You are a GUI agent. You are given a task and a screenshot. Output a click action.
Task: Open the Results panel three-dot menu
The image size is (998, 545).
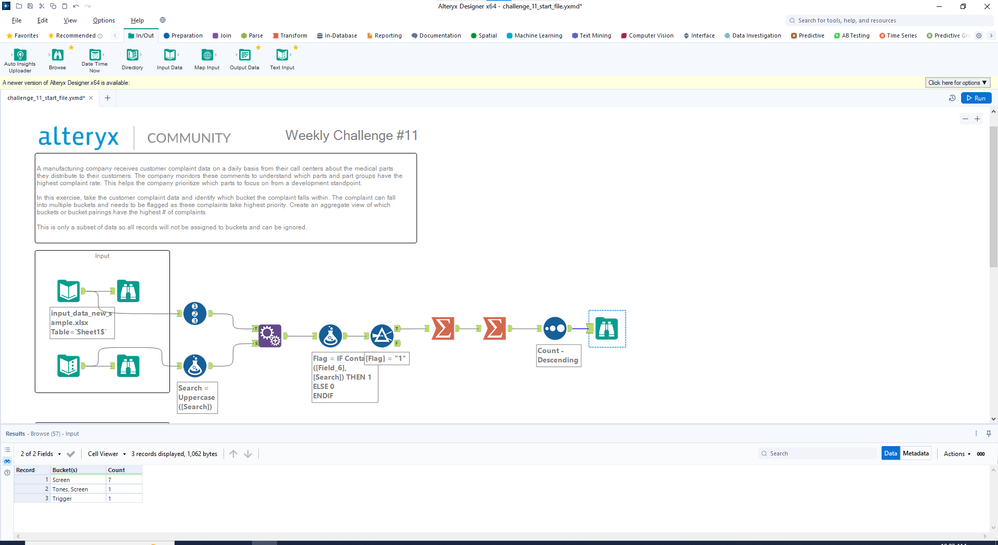(x=976, y=434)
